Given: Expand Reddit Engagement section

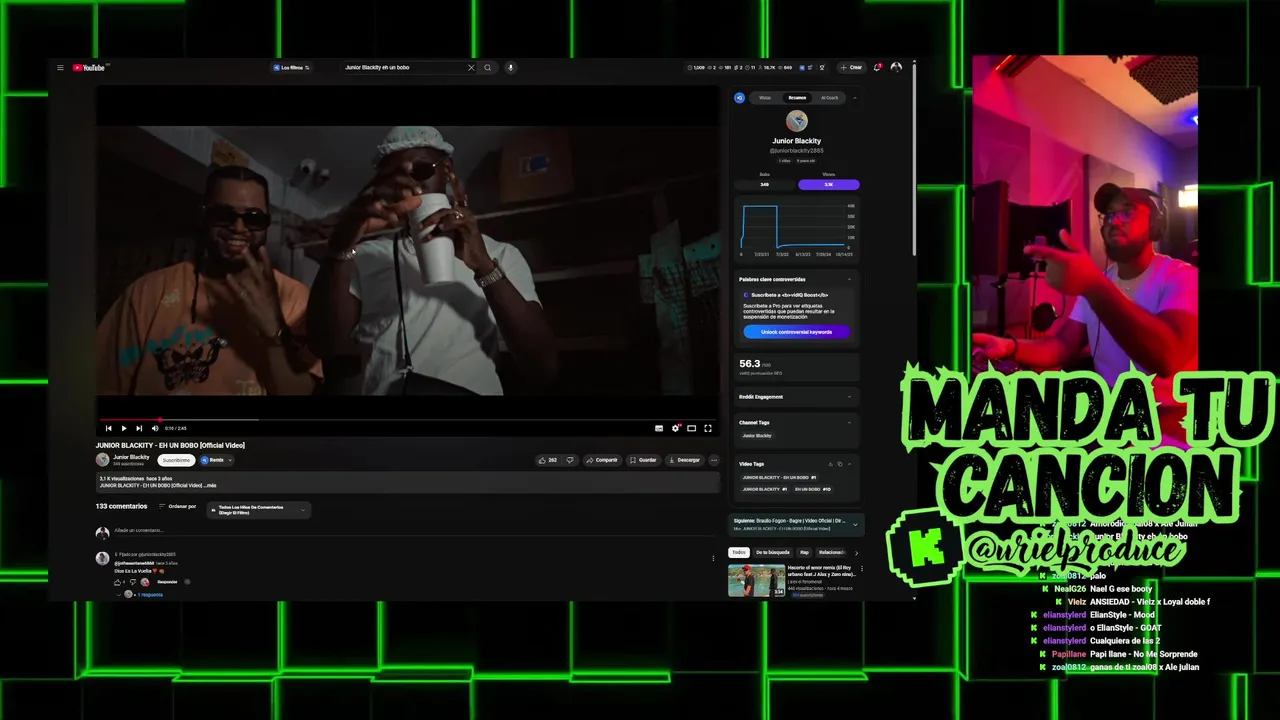Looking at the screenshot, I should (849, 397).
